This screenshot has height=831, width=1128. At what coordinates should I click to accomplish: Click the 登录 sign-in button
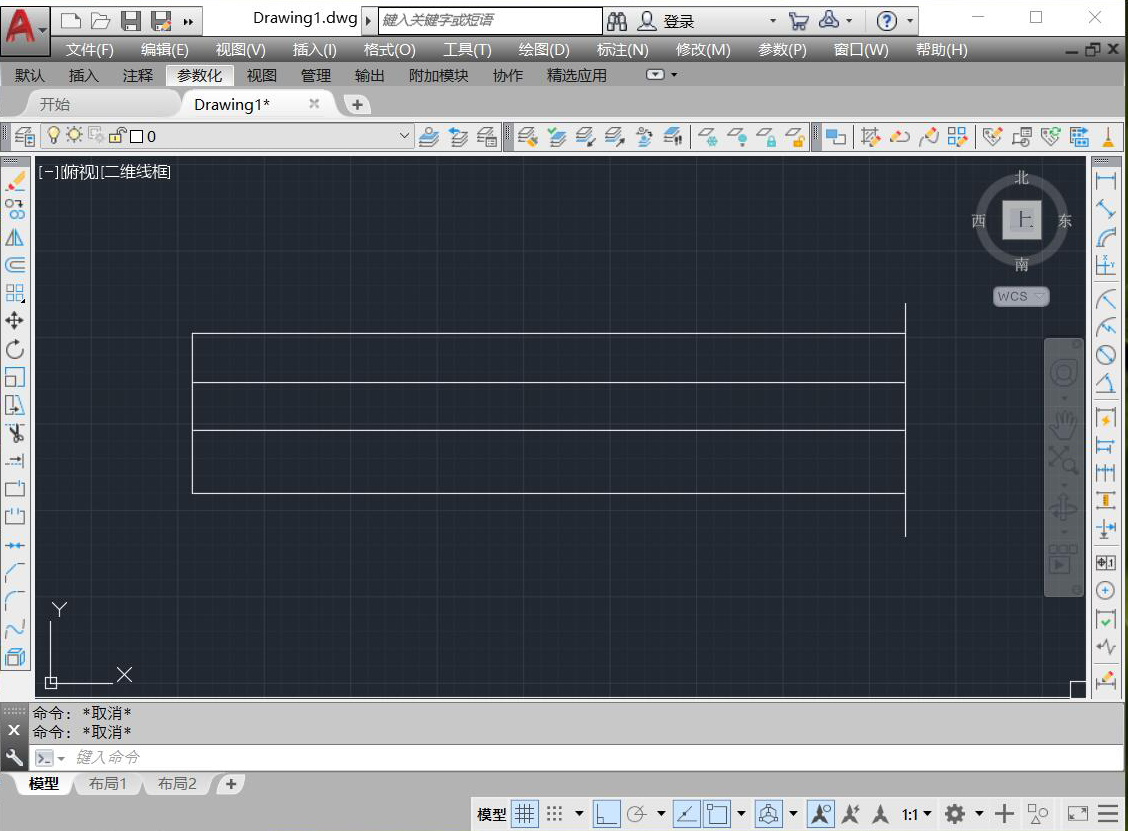pos(678,22)
